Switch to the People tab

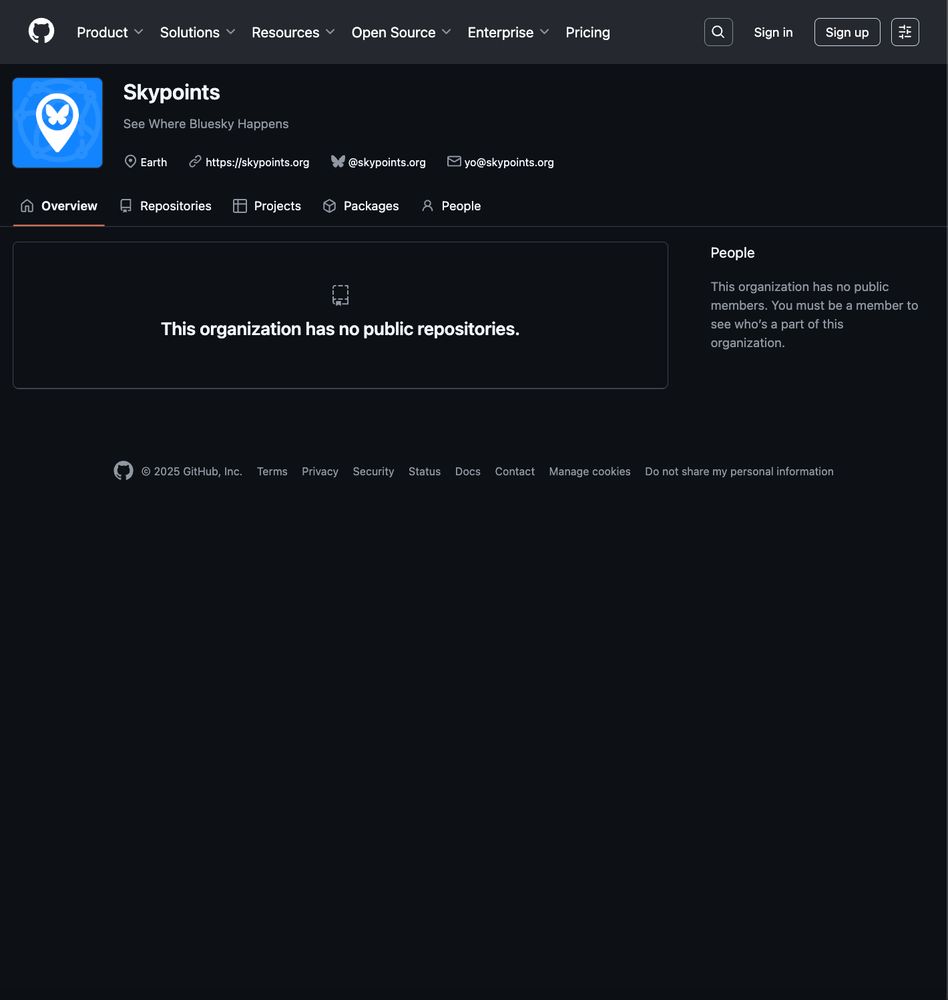click(x=451, y=206)
